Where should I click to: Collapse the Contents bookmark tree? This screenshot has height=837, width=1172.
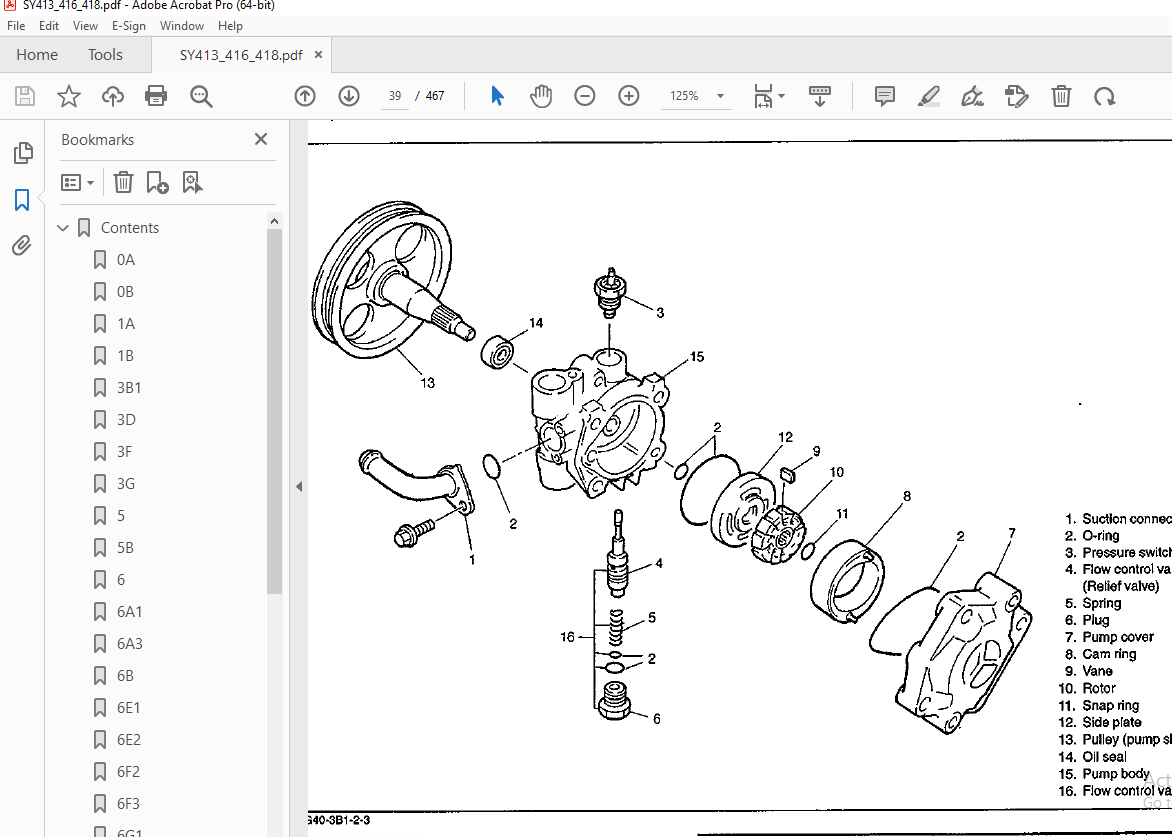click(63, 228)
